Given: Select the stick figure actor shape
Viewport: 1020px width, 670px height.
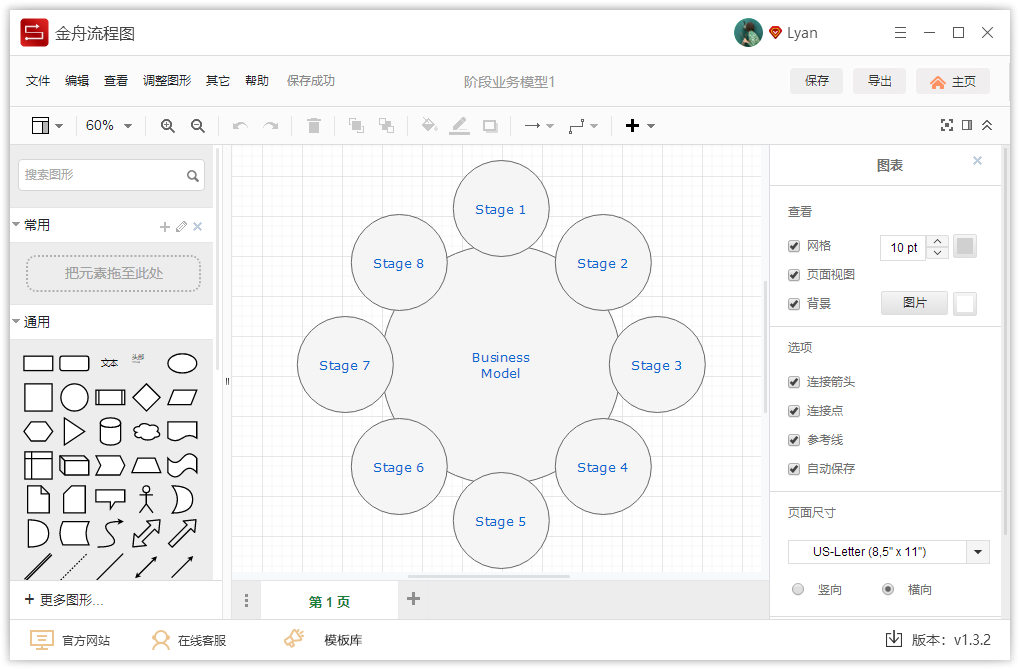Looking at the screenshot, I should [146, 499].
